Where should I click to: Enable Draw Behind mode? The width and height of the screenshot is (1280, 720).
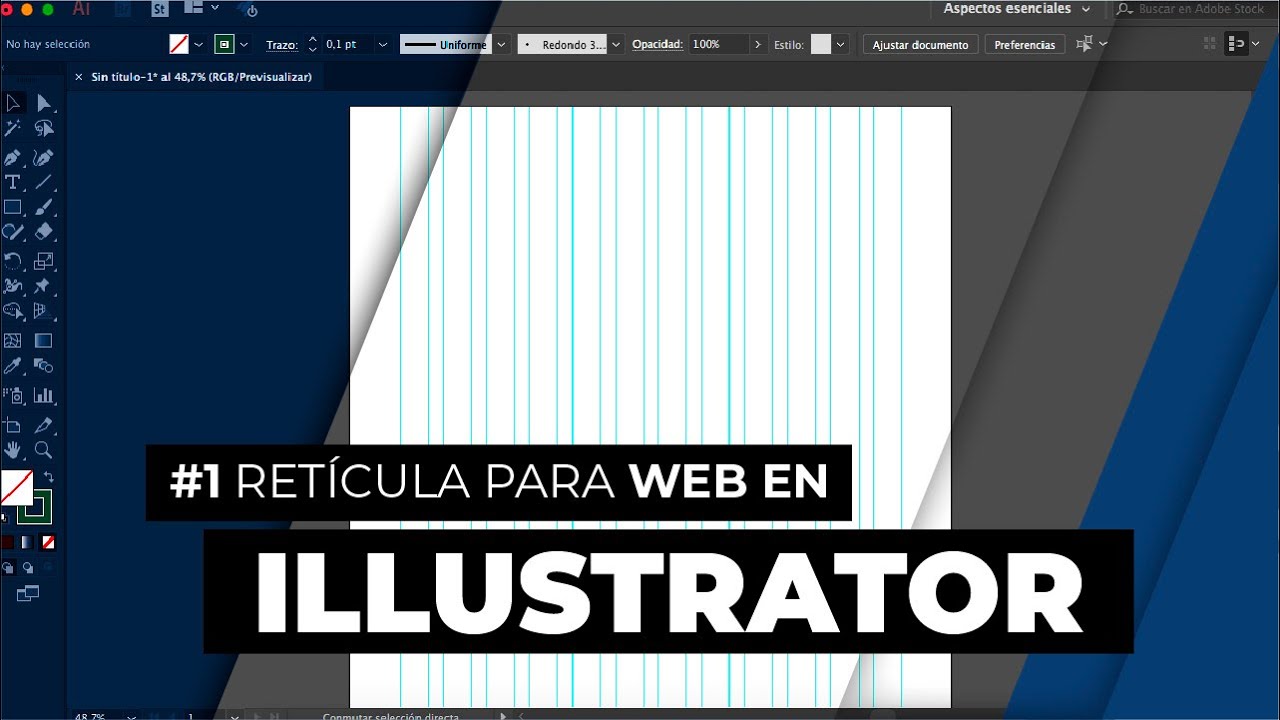28,567
